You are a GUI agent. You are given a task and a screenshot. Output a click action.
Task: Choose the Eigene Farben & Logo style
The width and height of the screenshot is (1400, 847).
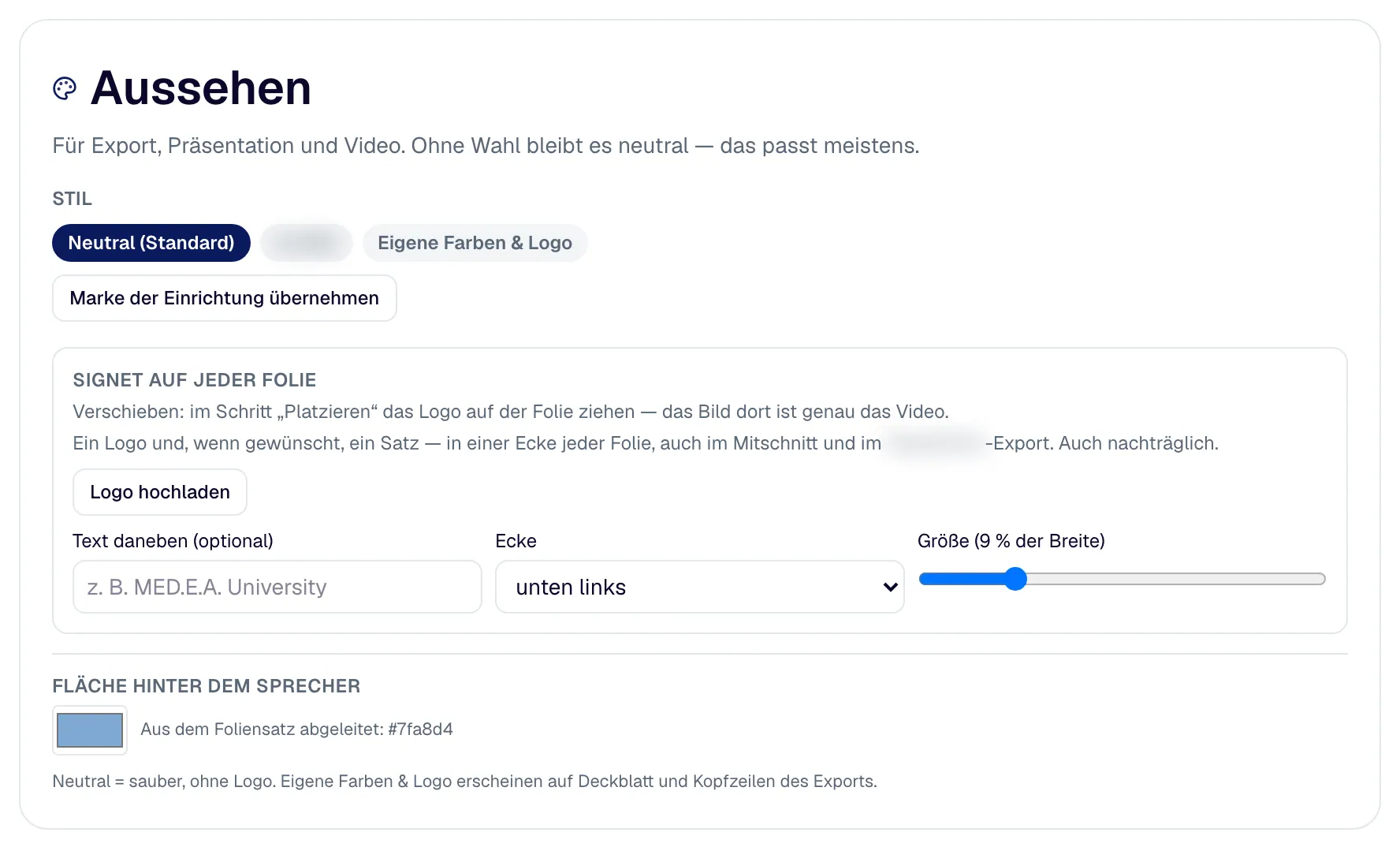point(475,243)
